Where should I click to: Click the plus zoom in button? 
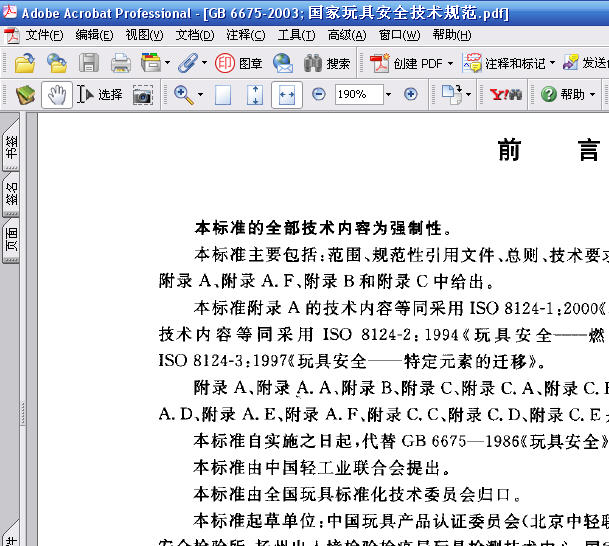coord(411,94)
